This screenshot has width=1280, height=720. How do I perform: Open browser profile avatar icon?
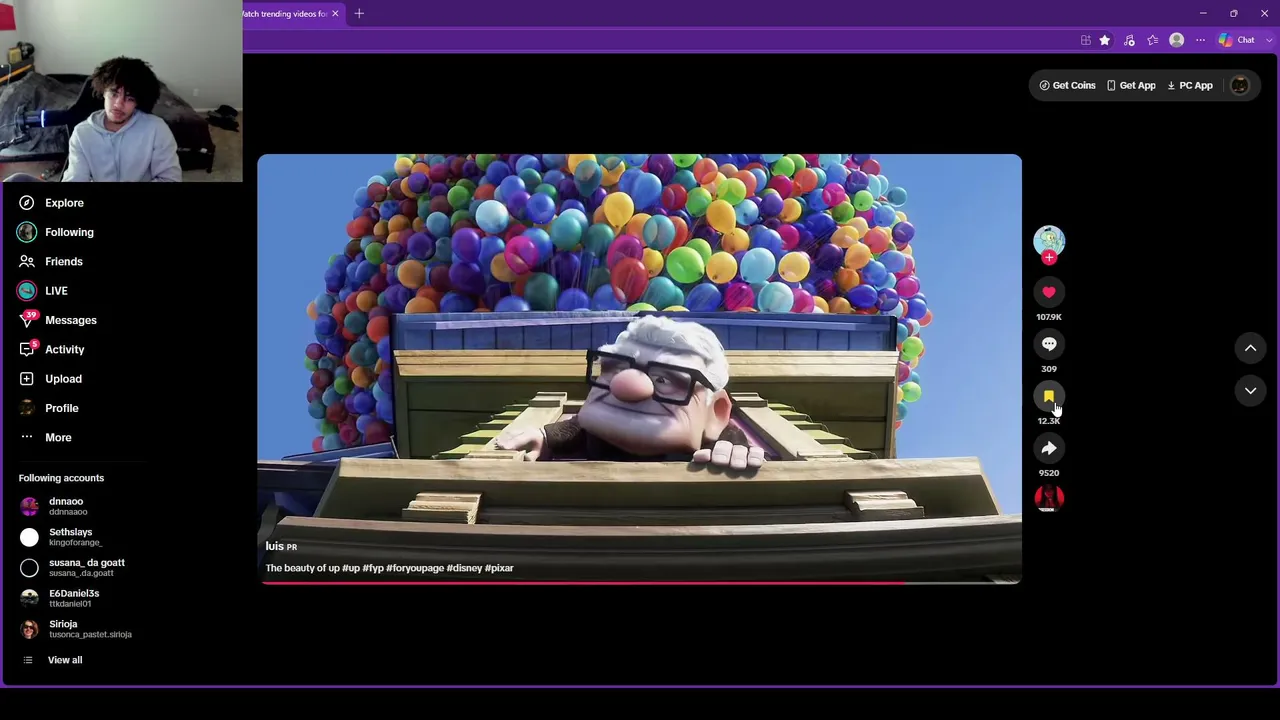coord(1177,40)
